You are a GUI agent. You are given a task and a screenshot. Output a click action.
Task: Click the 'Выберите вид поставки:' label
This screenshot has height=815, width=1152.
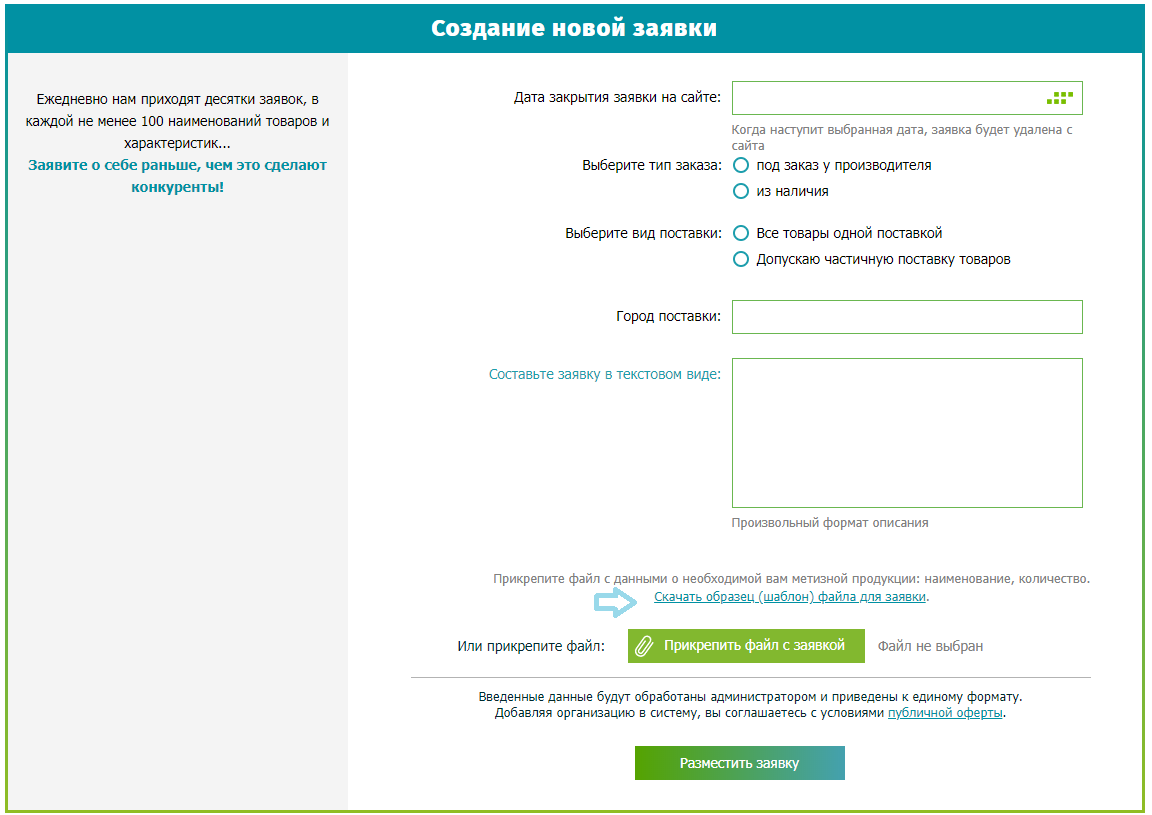coord(644,233)
